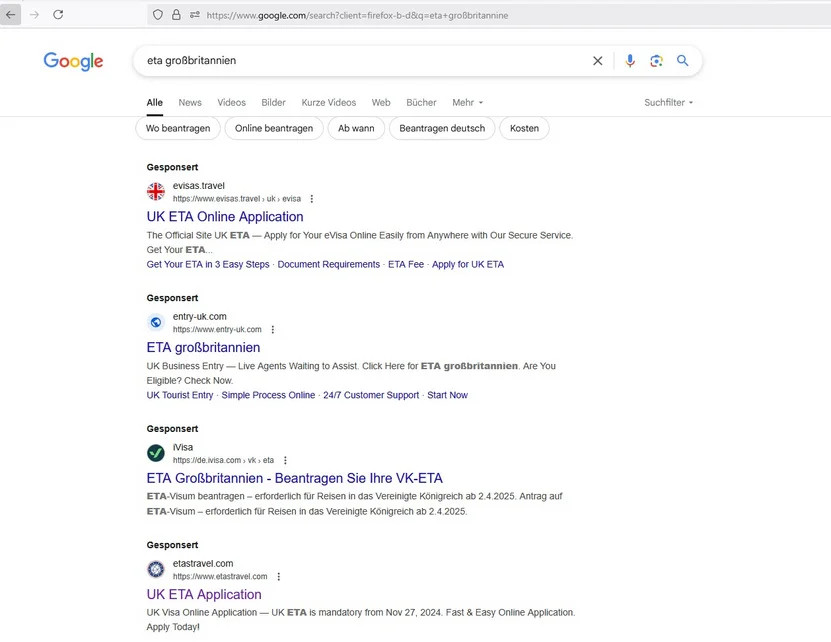The image size is (831, 642).
Task: Open the three-dot menu next to de.ivisa.com URL
Action: pyautogui.click(x=285, y=460)
